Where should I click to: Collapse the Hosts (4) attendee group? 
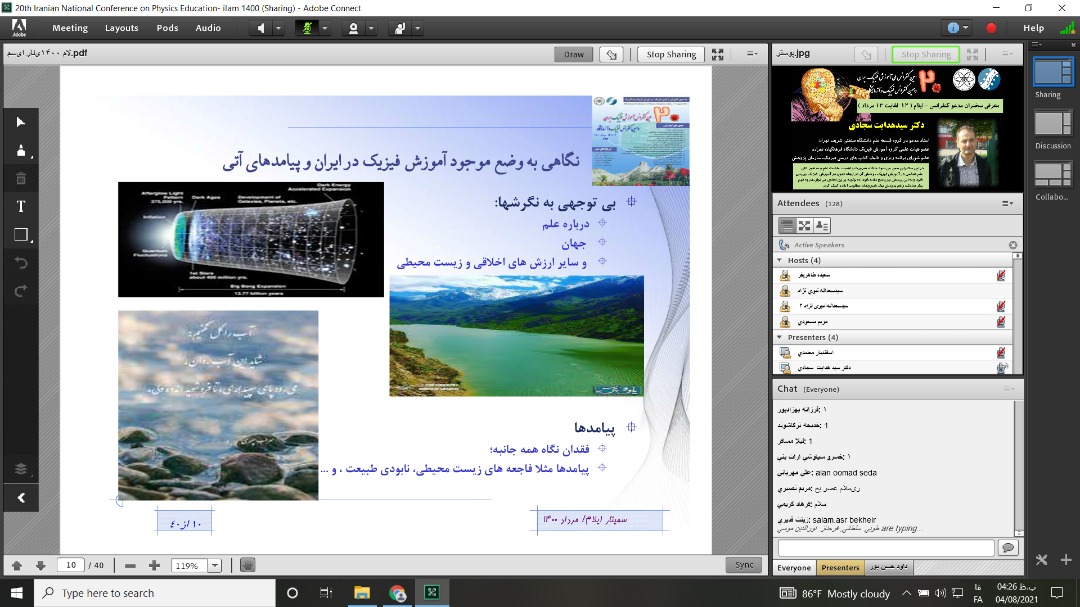coord(781,260)
